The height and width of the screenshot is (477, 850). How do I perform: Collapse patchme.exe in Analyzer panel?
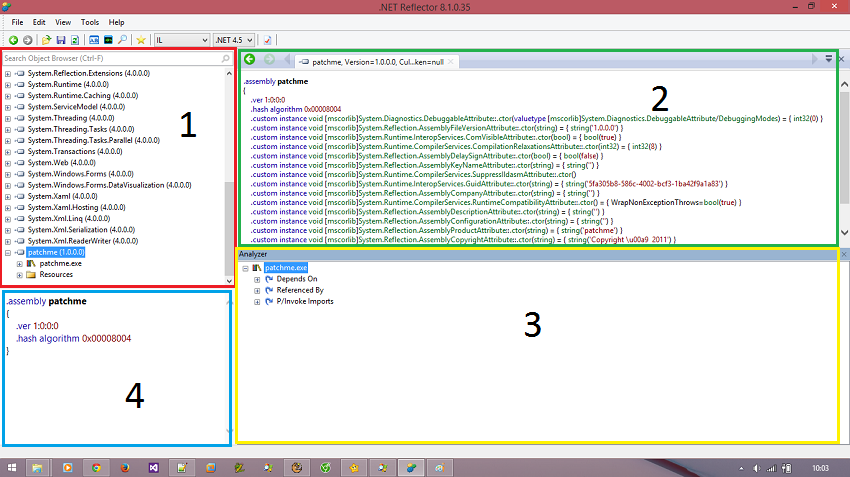point(246,268)
